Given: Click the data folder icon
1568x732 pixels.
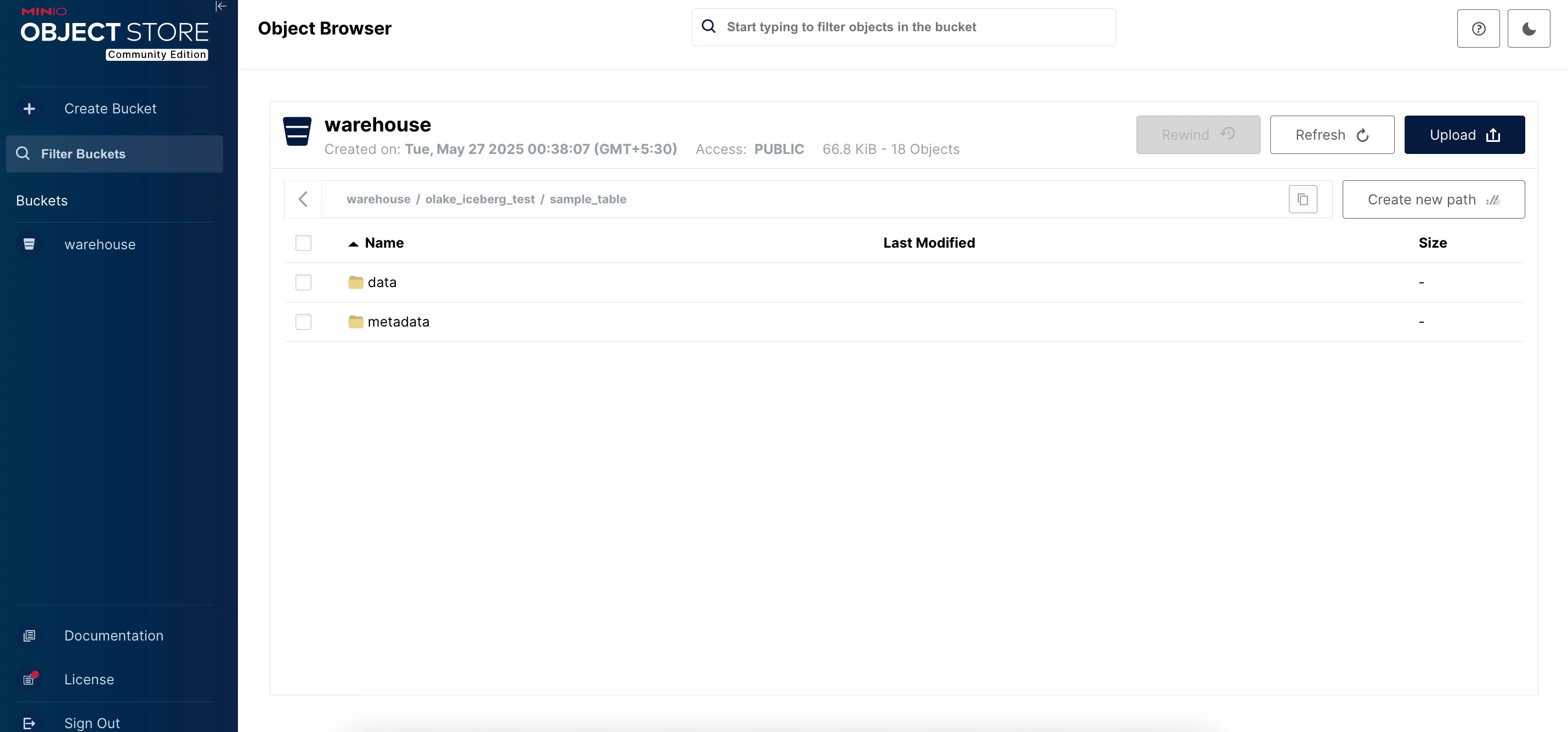Looking at the screenshot, I should tap(355, 282).
